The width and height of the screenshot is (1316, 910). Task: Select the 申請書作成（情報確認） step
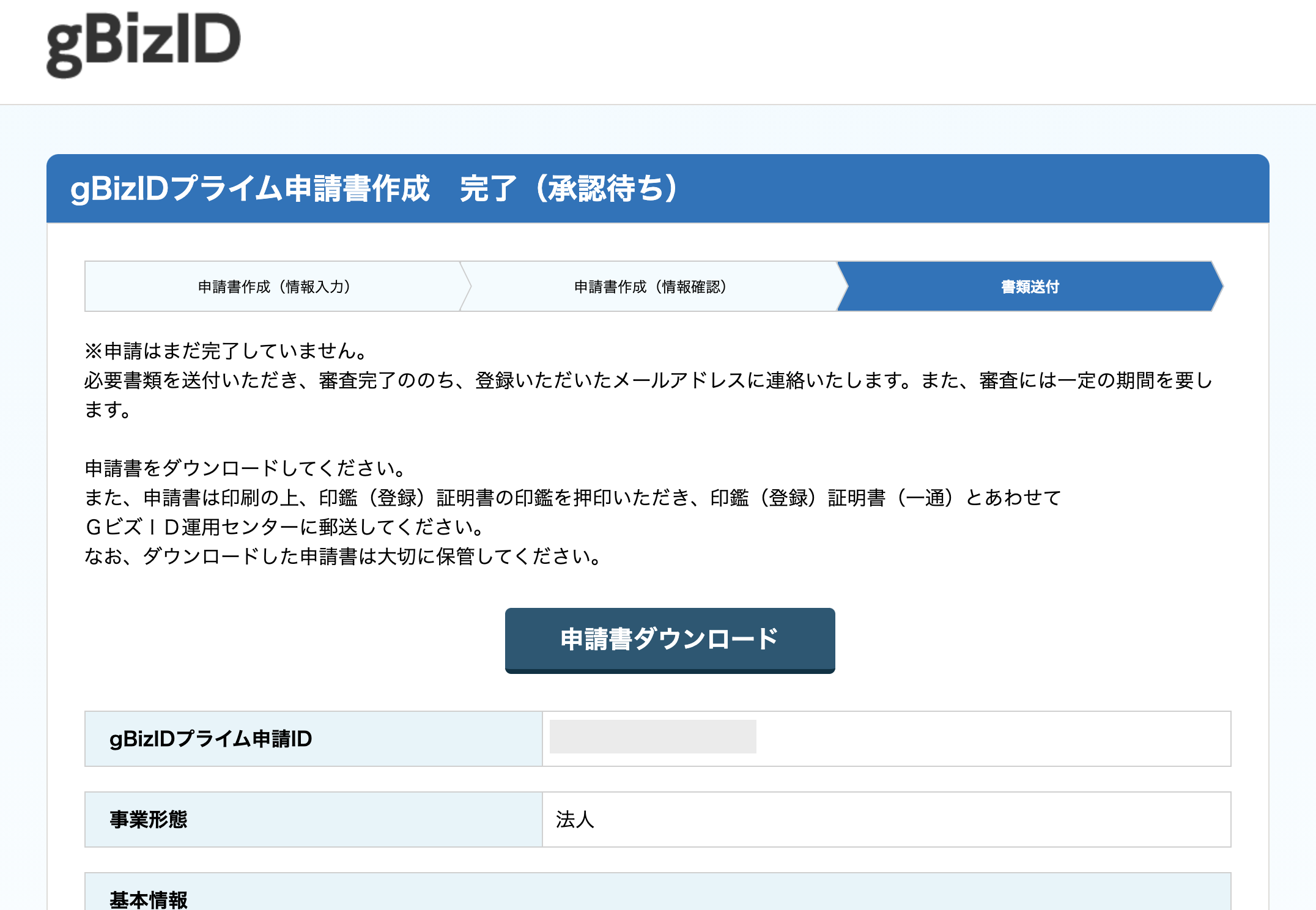click(650, 287)
